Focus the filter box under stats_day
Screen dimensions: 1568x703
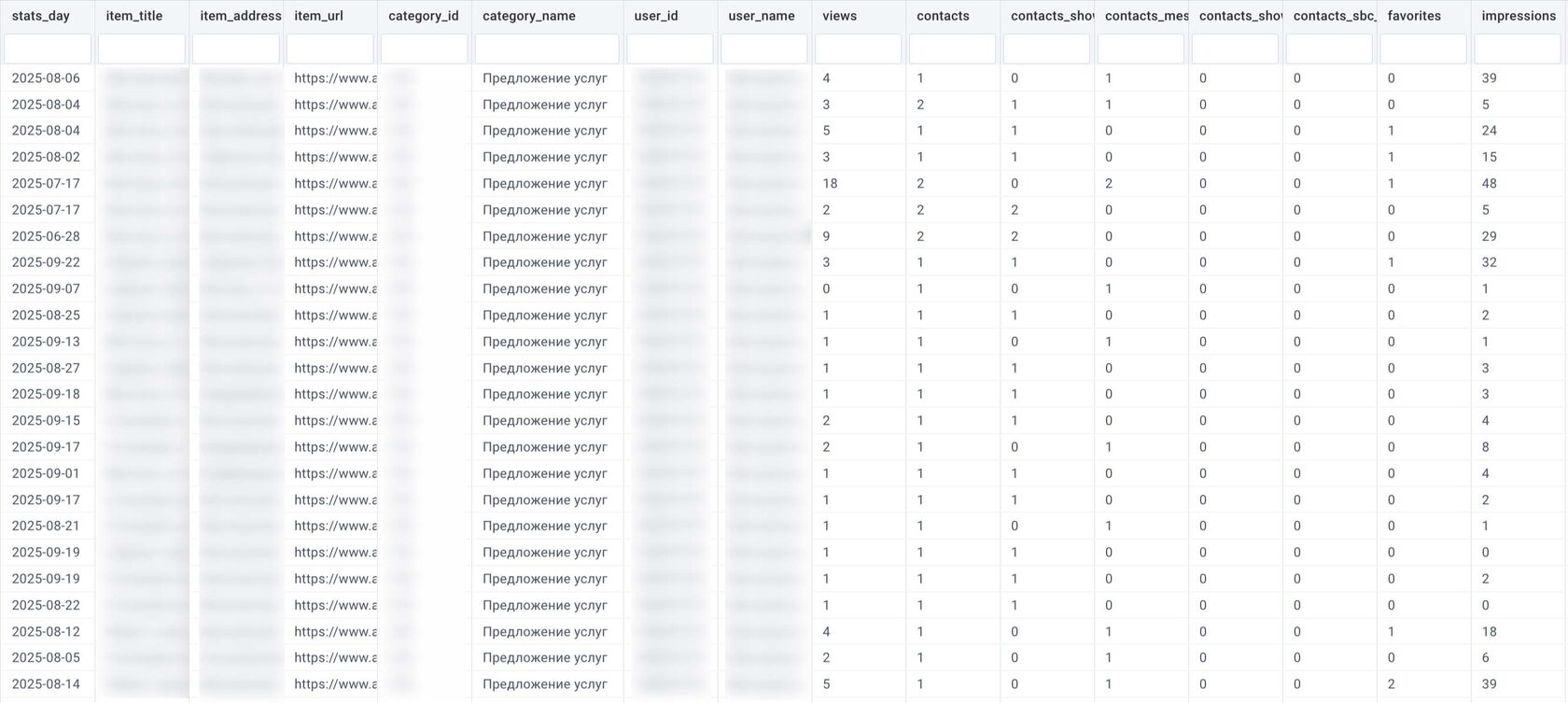pos(48,49)
